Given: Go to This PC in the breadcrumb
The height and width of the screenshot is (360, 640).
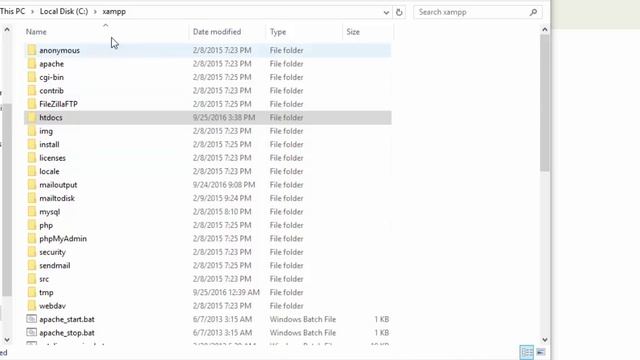Looking at the screenshot, I should point(12,11).
